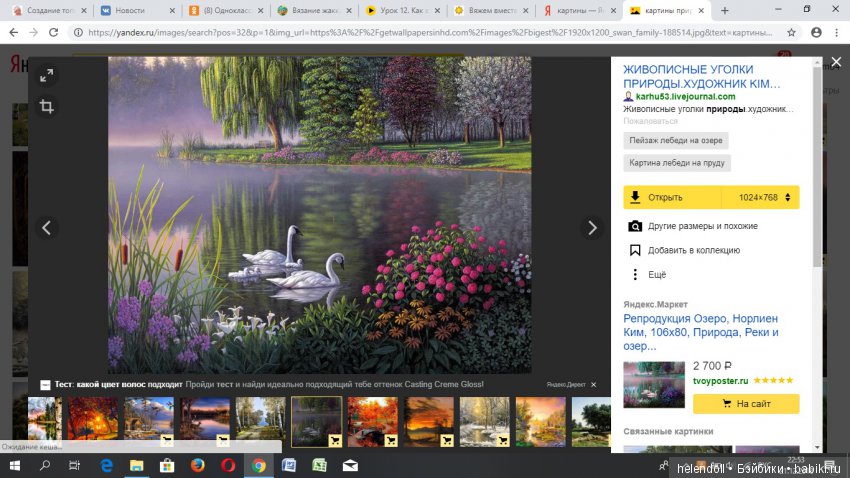Go to the next image arrow

coord(592,228)
